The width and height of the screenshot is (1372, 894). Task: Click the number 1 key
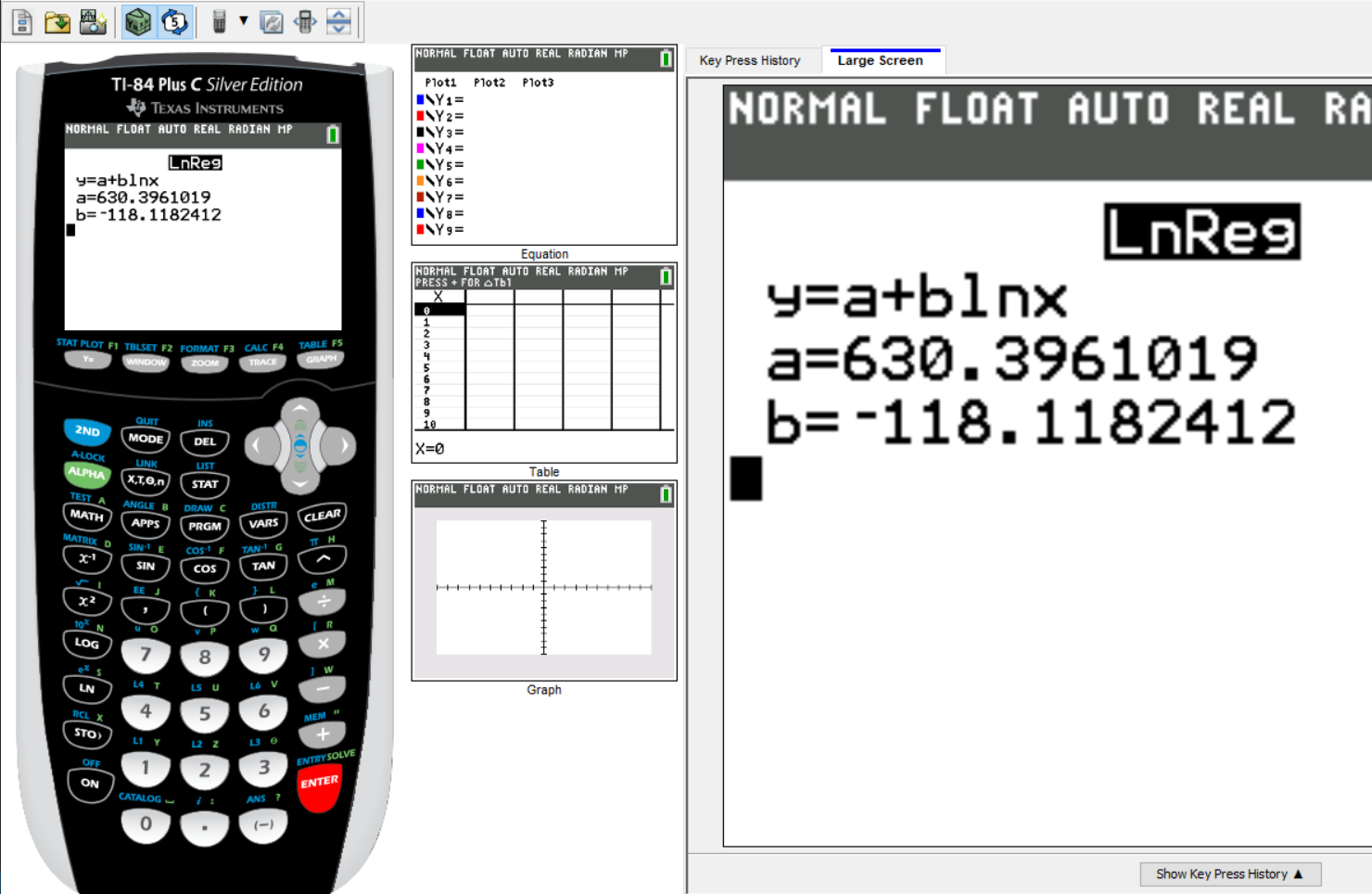point(146,768)
